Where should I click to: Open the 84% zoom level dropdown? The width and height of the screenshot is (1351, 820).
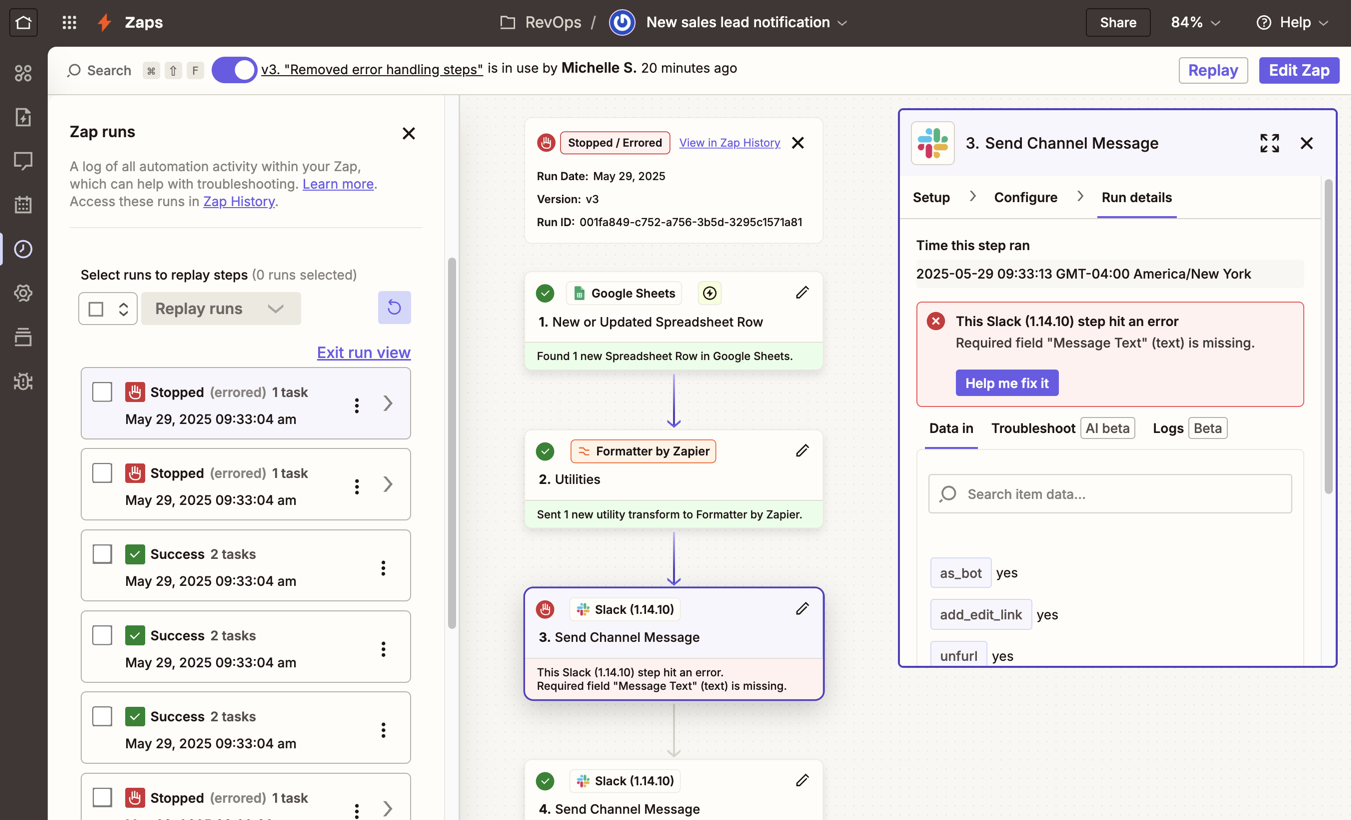click(x=1195, y=22)
